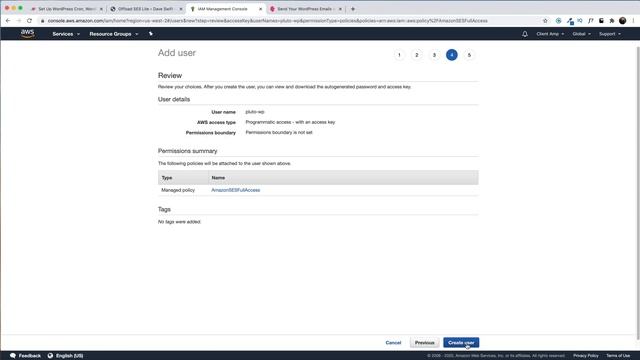Close the Set Up WordPress Cron tab
Screen dimensions: 640x360
tap(101, 9)
